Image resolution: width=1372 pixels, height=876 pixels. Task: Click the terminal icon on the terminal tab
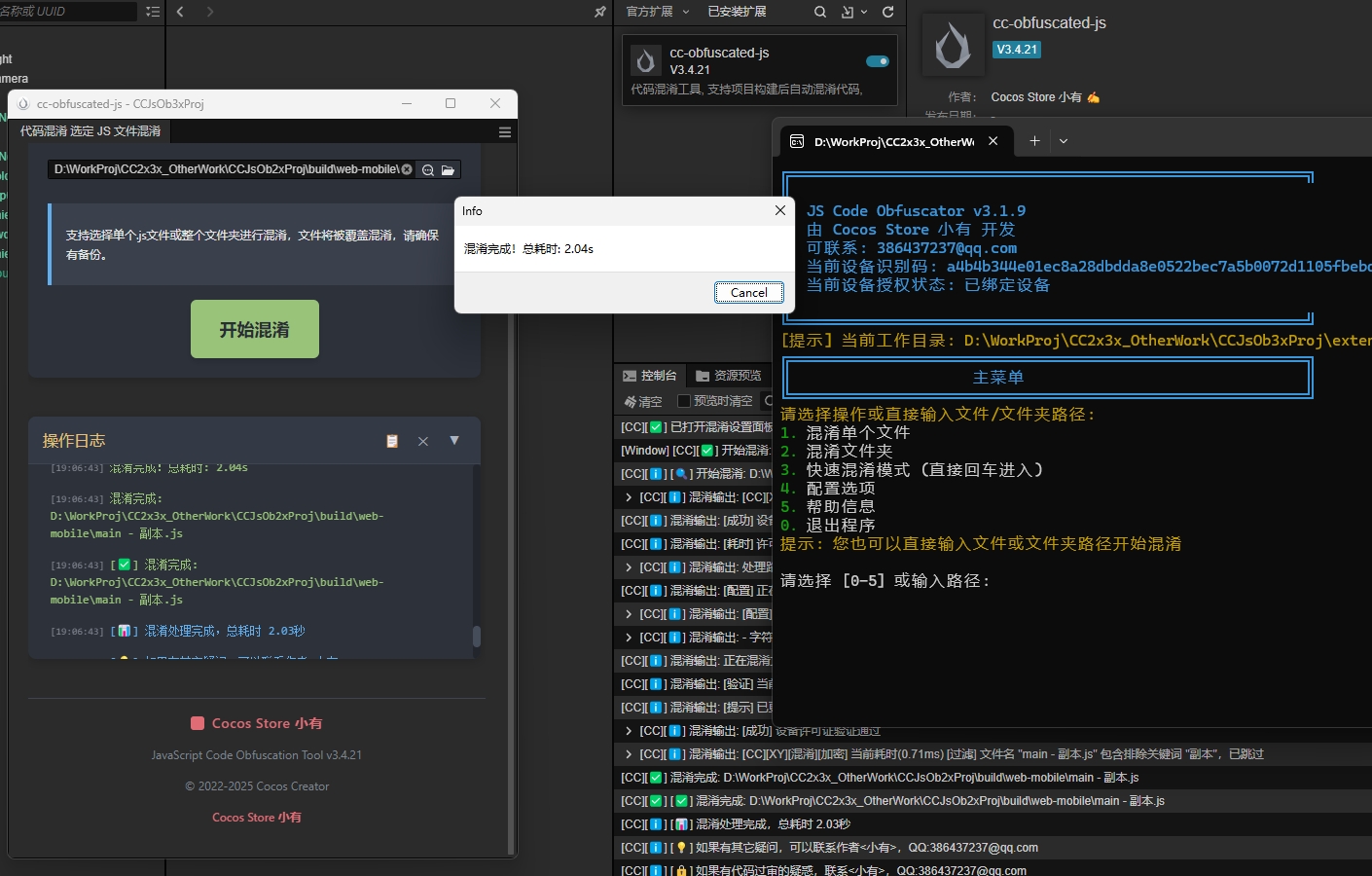[x=796, y=141]
